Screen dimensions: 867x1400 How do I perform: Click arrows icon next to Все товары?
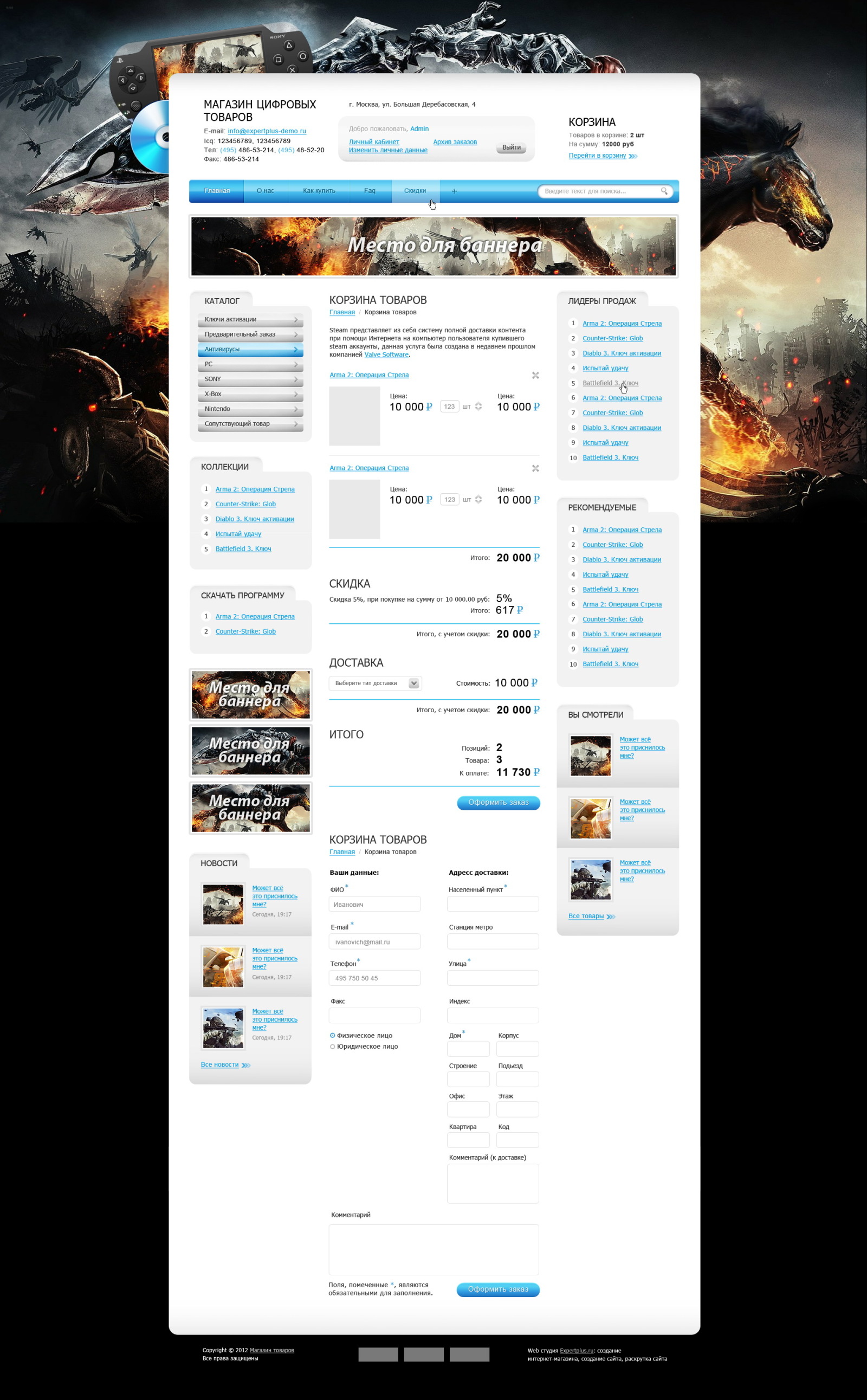click(x=611, y=917)
